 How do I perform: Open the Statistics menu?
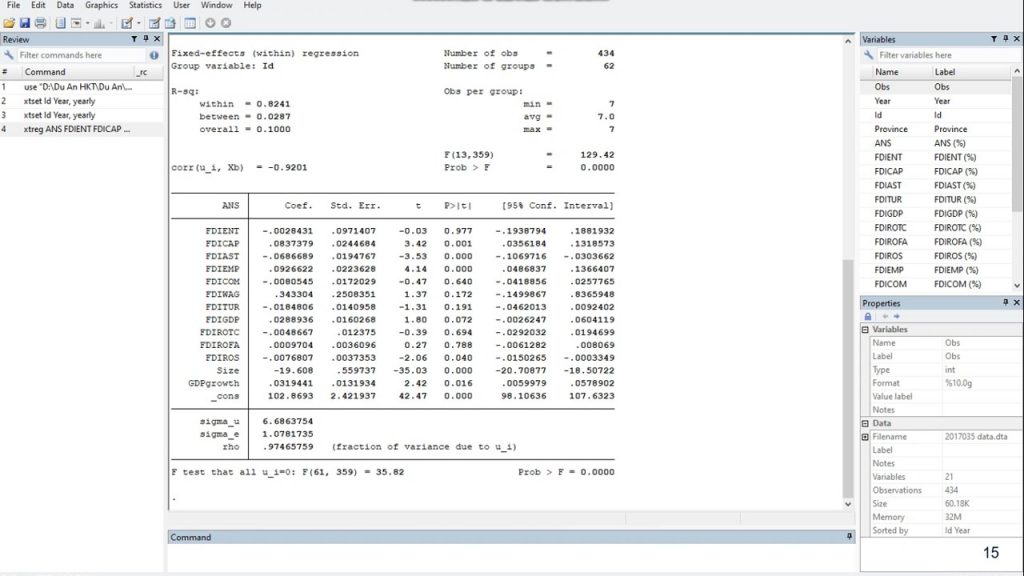tap(144, 5)
